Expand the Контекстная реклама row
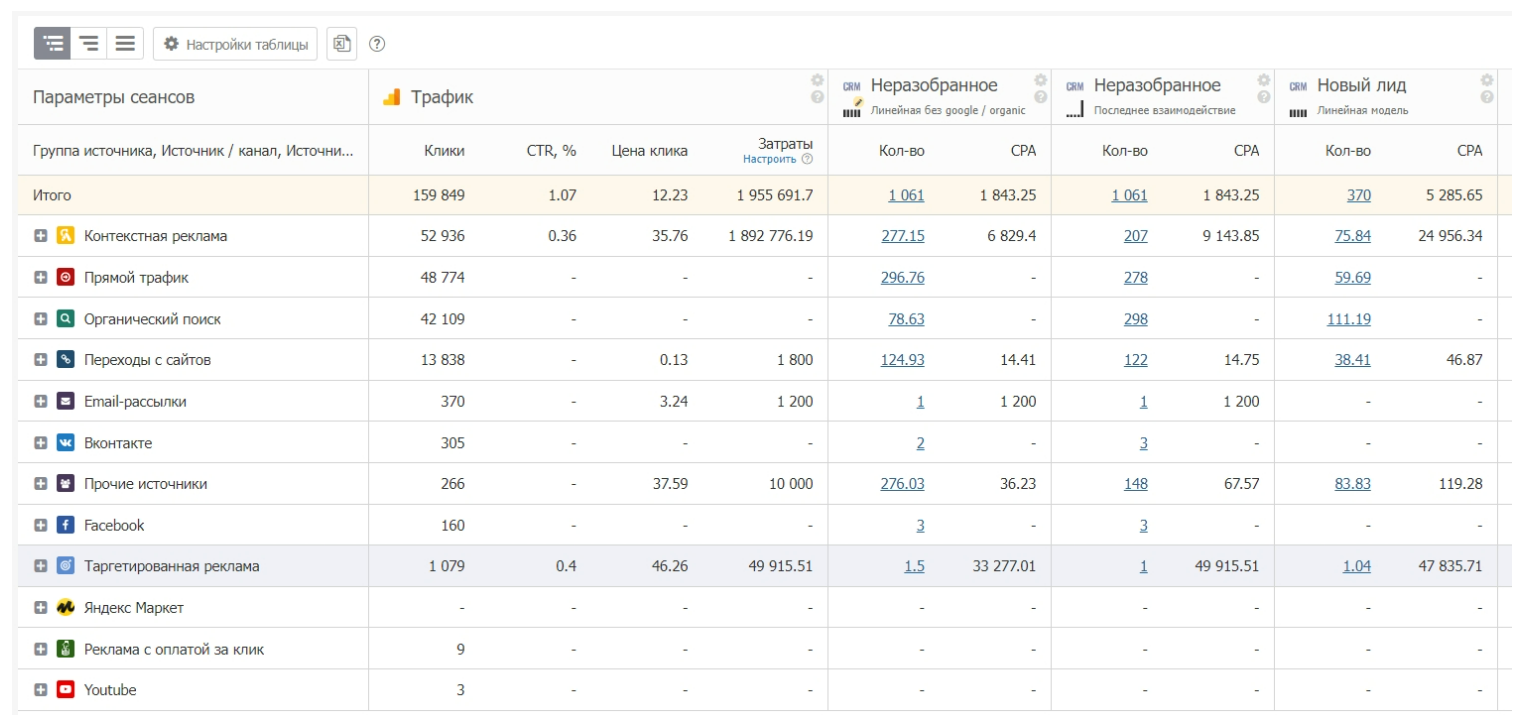Image resolution: width=1514 pixels, height=715 pixels. click(x=41, y=236)
